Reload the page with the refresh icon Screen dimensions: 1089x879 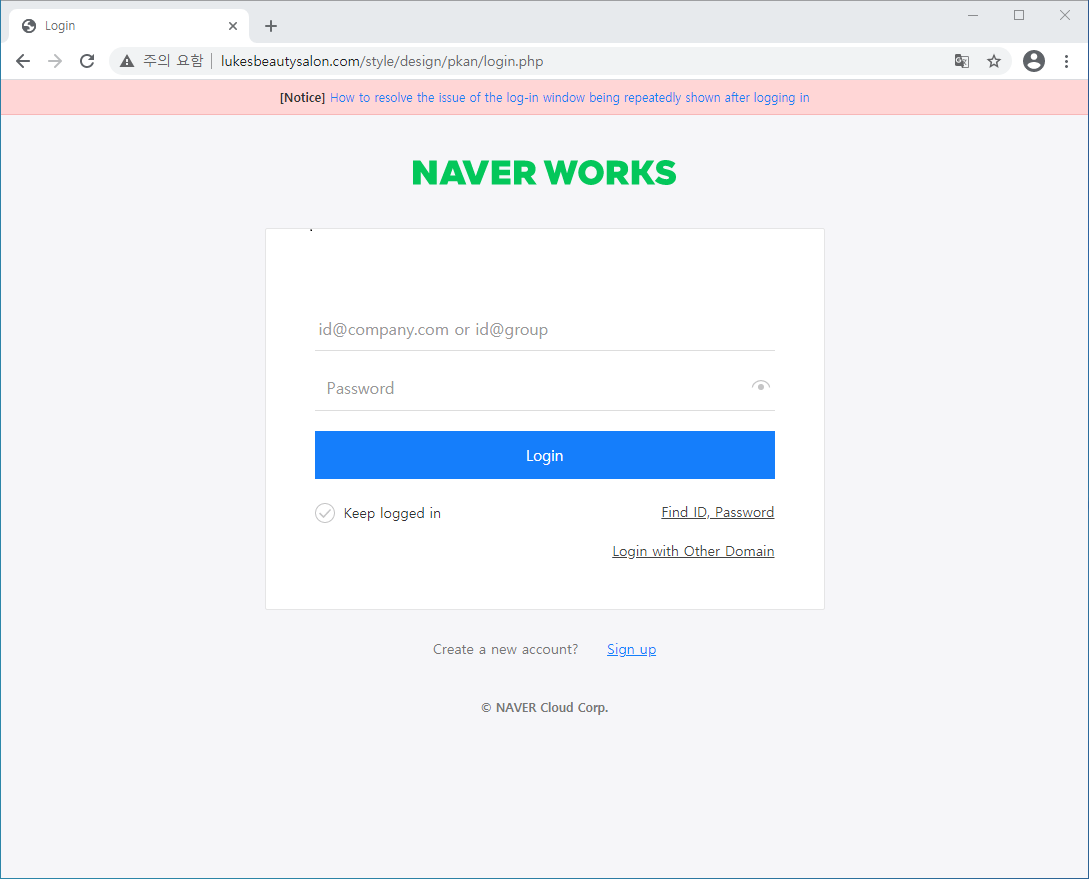coord(87,61)
